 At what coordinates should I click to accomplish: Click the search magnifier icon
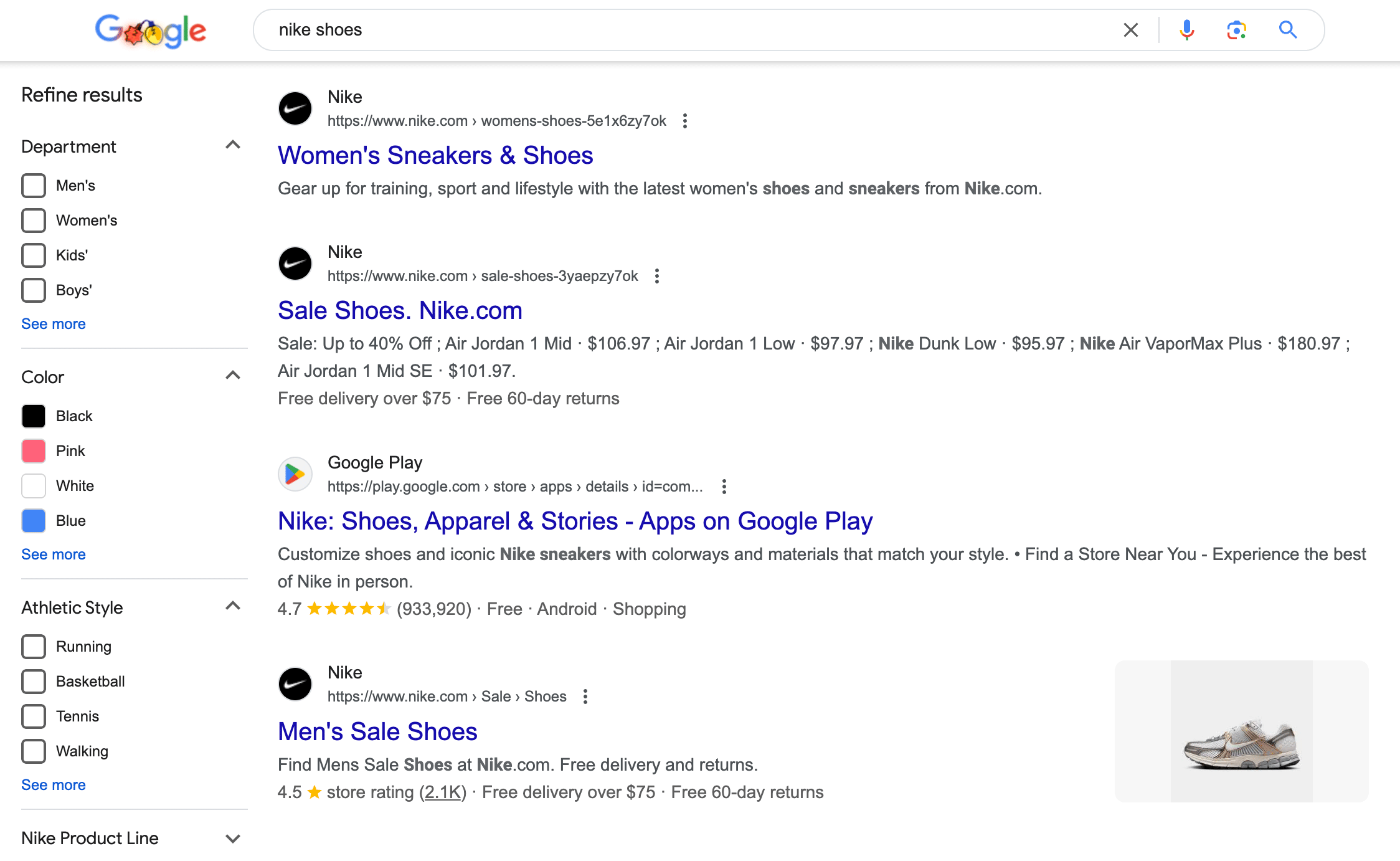click(x=1286, y=29)
